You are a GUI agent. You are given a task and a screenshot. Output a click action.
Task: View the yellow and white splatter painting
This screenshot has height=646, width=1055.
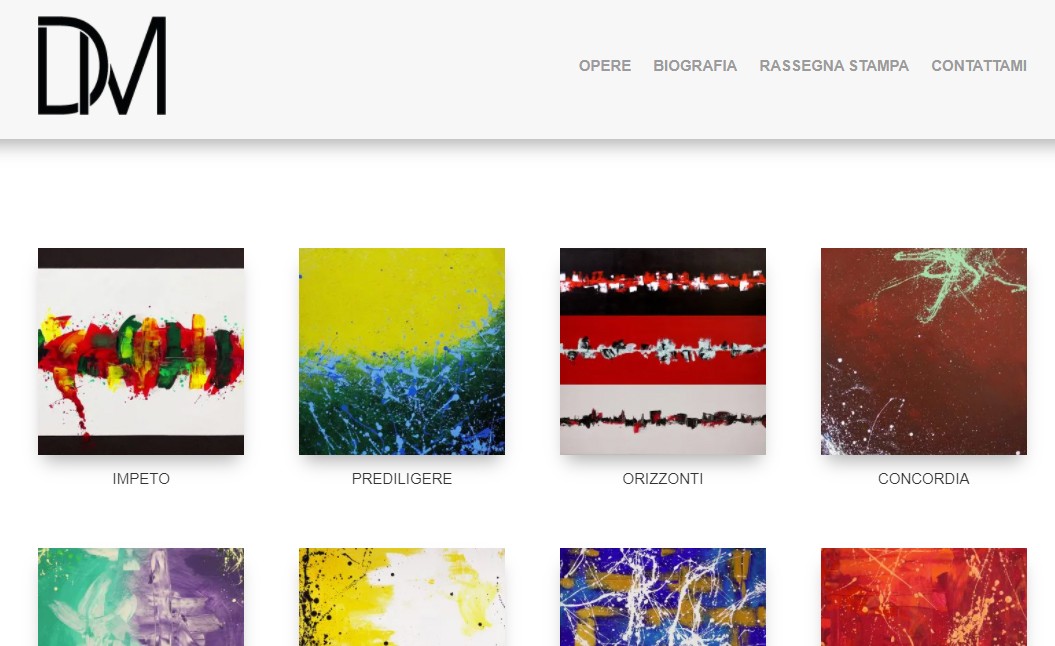[402, 597]
